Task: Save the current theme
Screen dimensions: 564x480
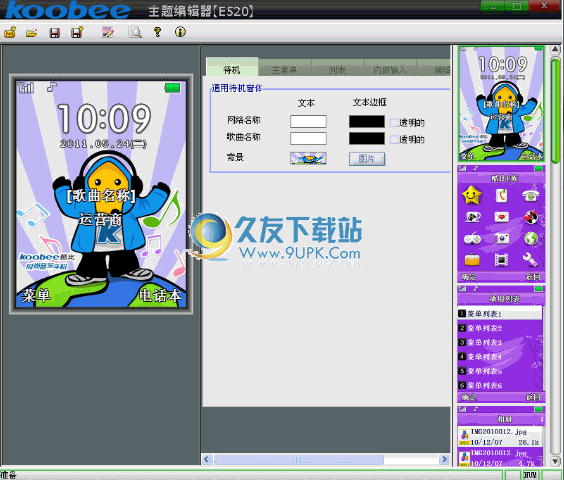Action: point(55,33)
